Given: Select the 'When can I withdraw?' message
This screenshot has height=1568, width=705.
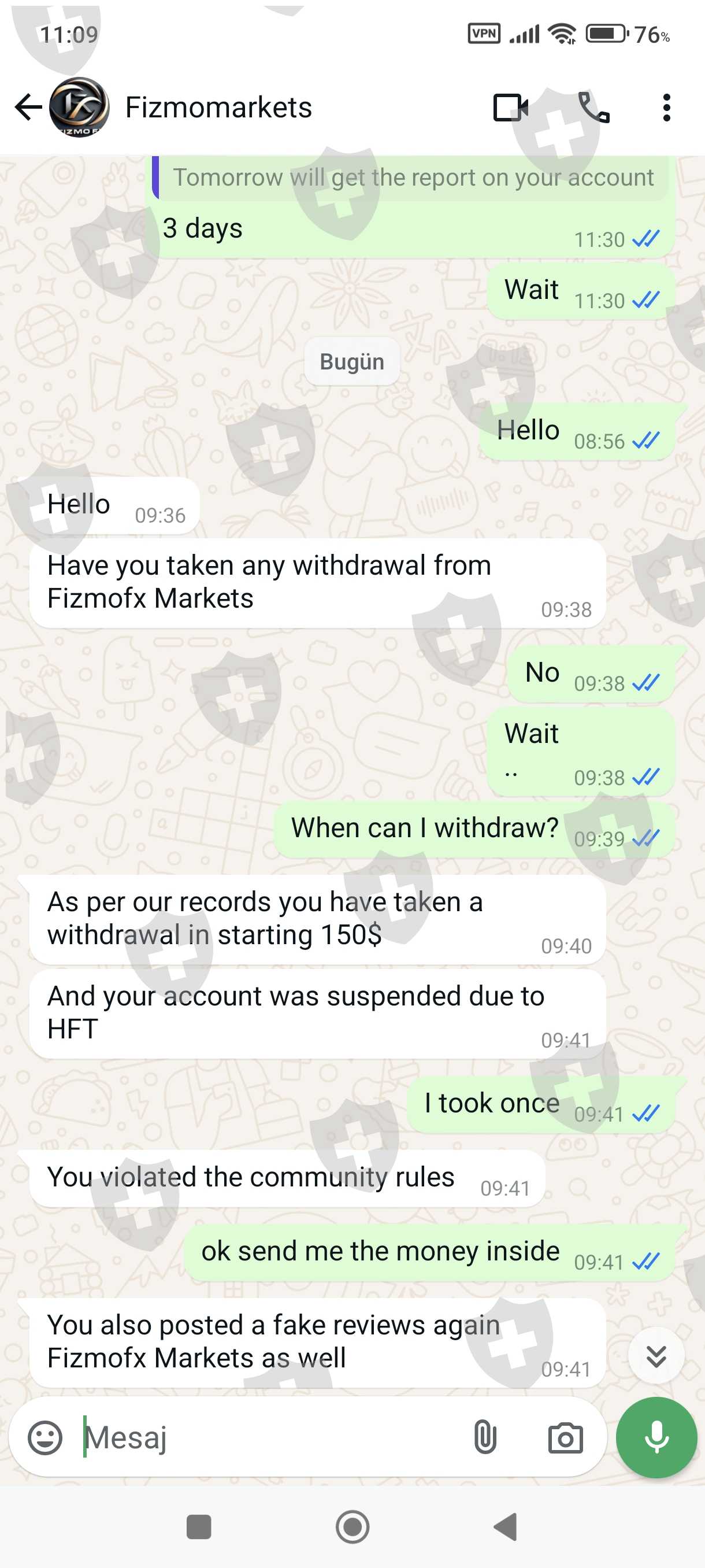Looking at the screenshot, I should tap(474, 830).
